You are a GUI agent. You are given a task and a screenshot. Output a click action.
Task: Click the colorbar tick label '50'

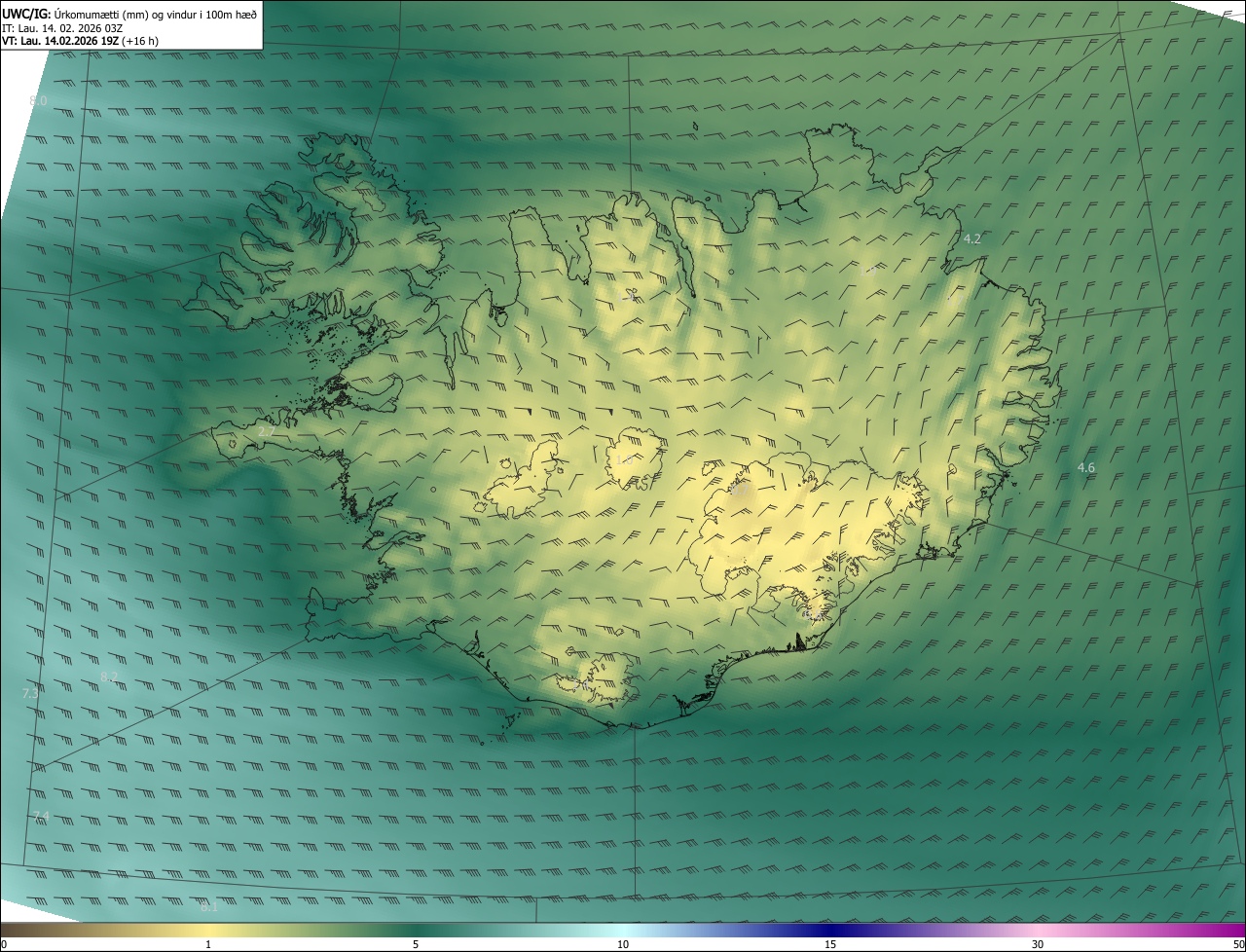coord(1238,944)
